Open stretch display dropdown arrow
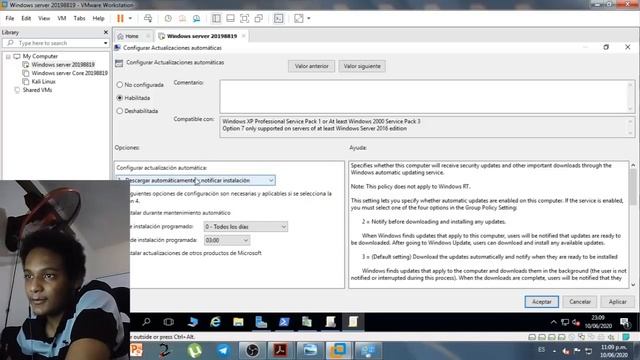Viewport: 640px width, 360px height. (x=309, y=18)
